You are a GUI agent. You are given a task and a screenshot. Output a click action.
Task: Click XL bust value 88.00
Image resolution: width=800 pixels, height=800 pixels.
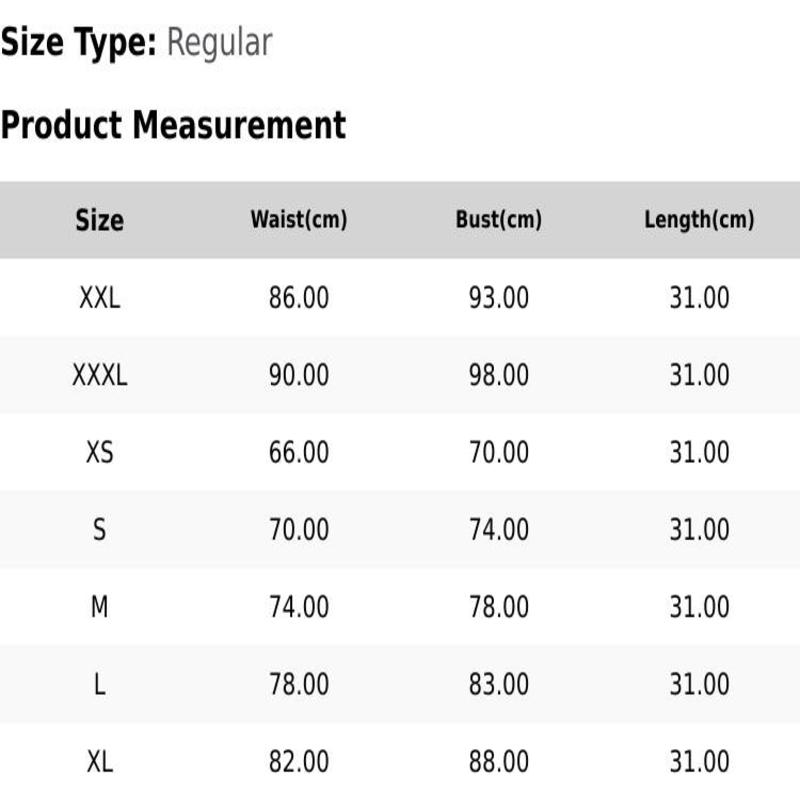point(498,762)
